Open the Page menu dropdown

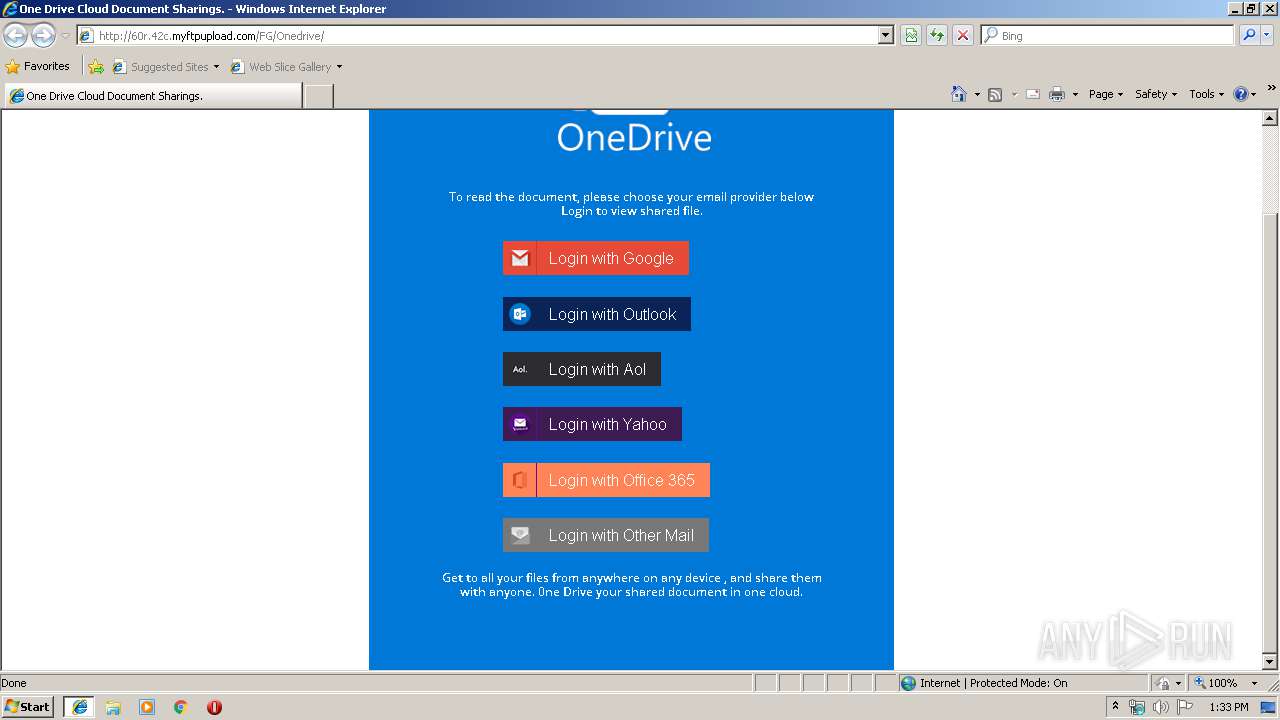click(1105, 94)
